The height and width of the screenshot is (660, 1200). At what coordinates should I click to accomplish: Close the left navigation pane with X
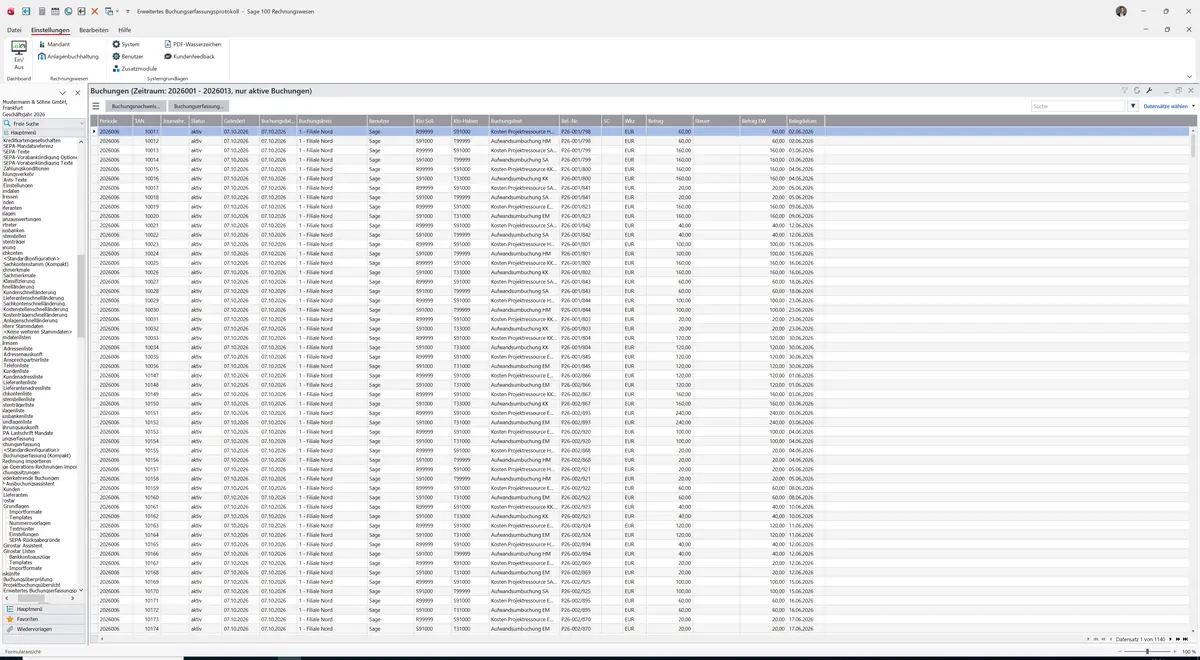[x=77, y=92]
